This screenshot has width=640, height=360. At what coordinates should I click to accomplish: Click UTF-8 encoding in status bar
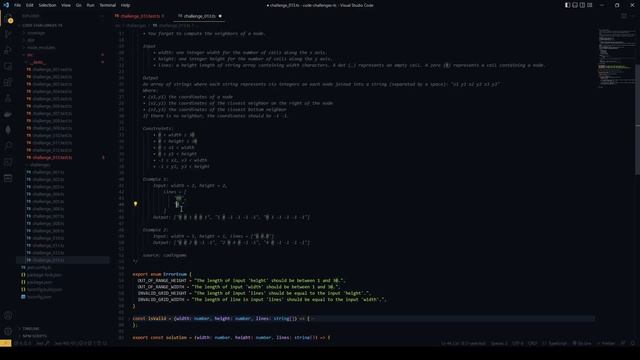pos(518,343)
